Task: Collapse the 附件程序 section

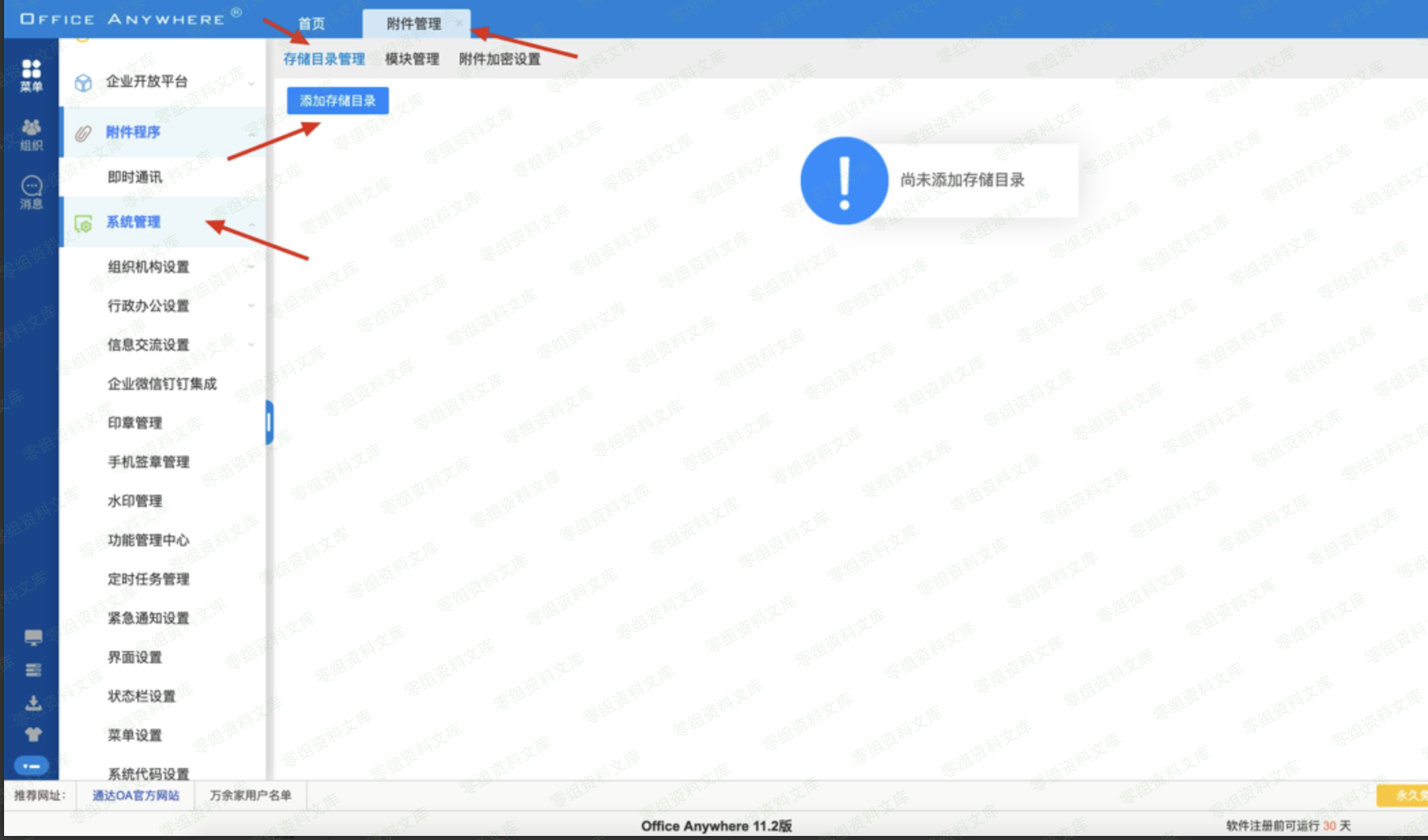Action: pyautogui.click(x=252, y=133)
